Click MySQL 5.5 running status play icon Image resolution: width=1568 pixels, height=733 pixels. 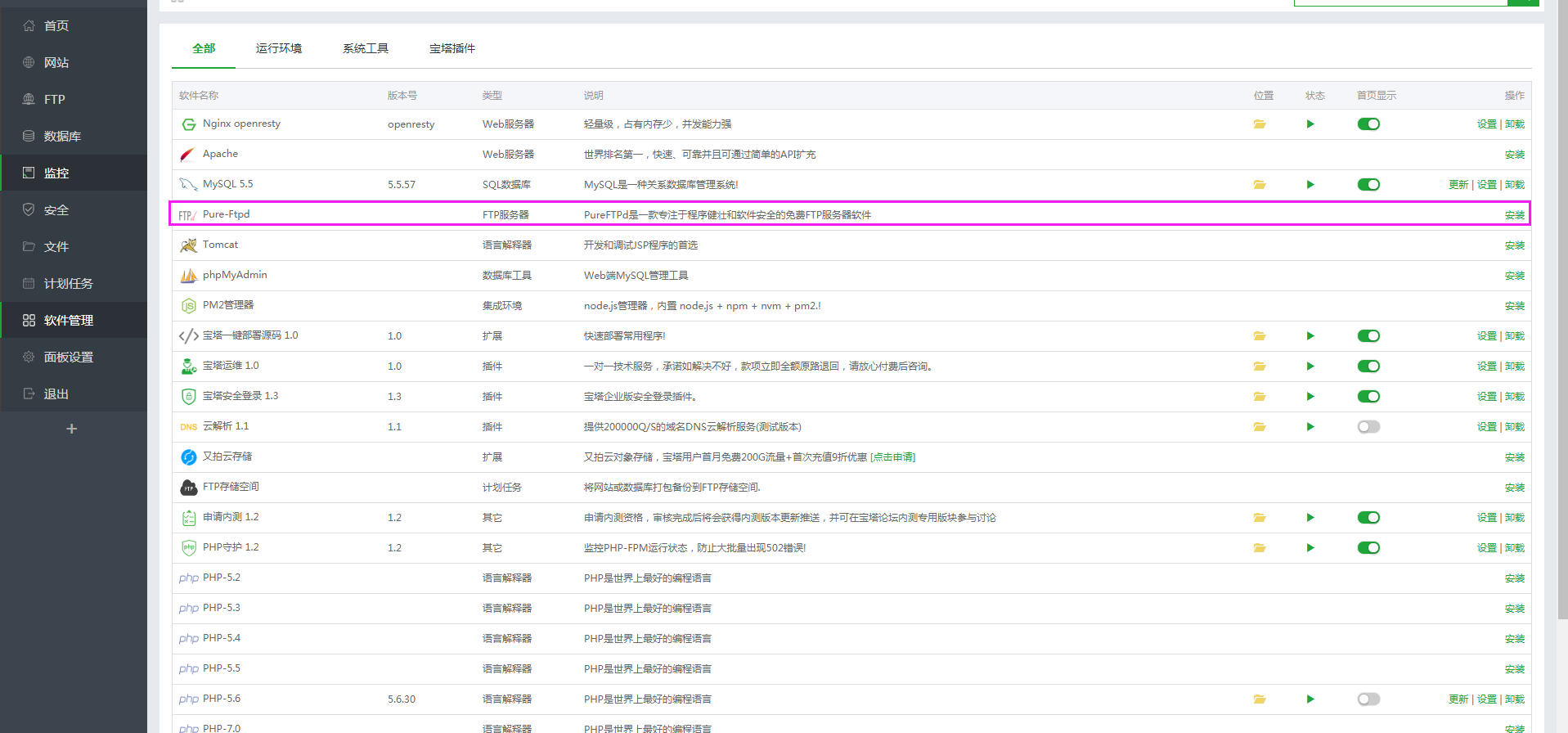coord(1310,185)
